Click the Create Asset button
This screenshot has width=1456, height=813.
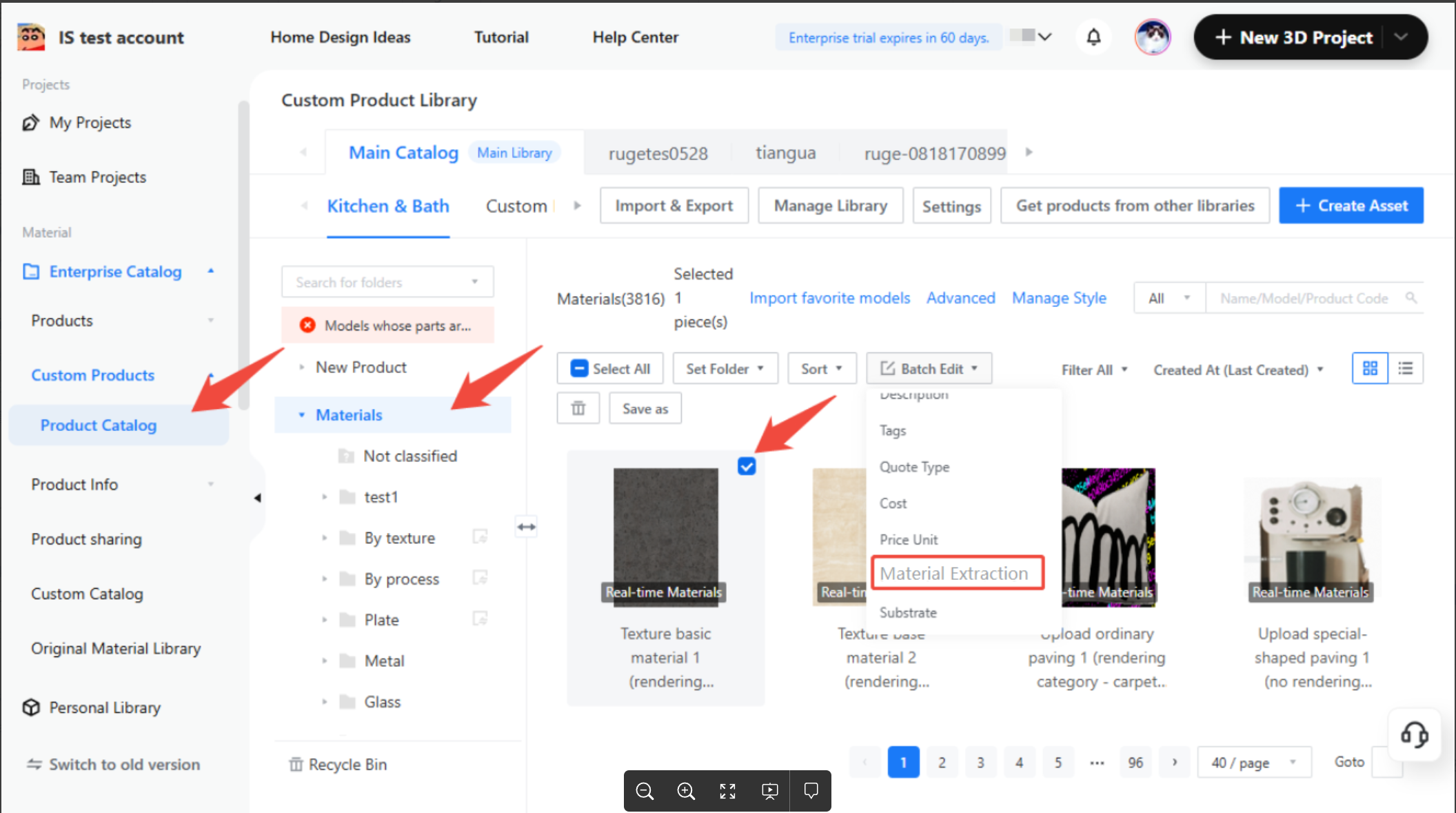click(1351, 205)
